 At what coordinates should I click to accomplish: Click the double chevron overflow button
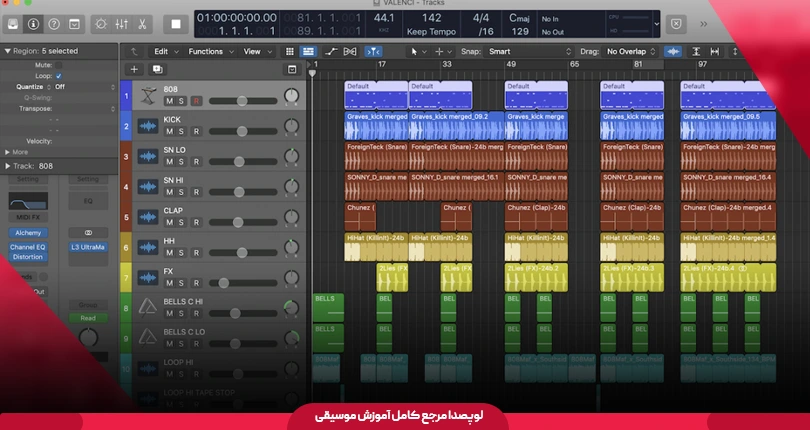pos(704,24)
